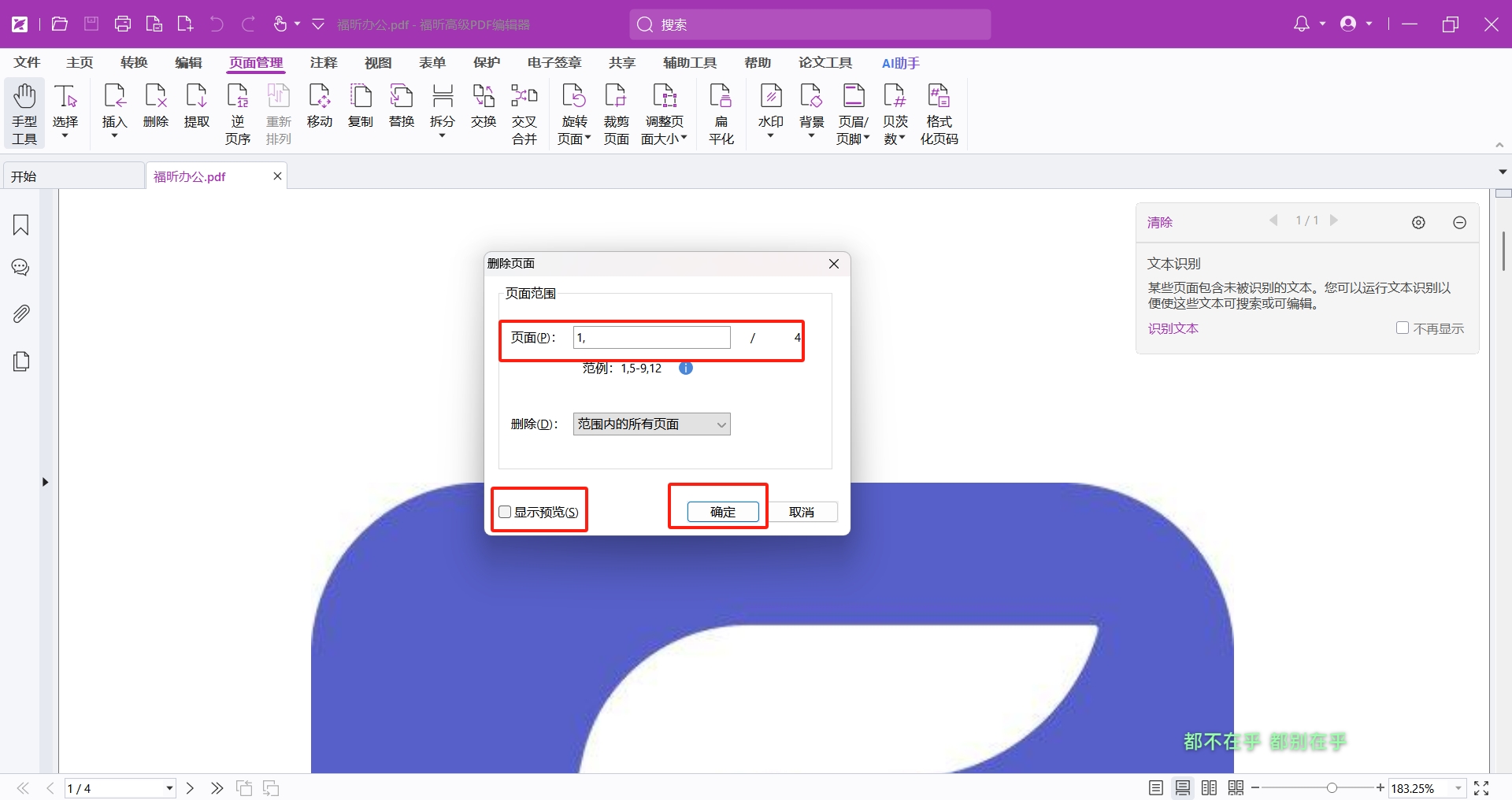Open the zoom percentage dropdown
Image resolution: width=1512 pixels, height=800 pixels.
pos(1458,788)
